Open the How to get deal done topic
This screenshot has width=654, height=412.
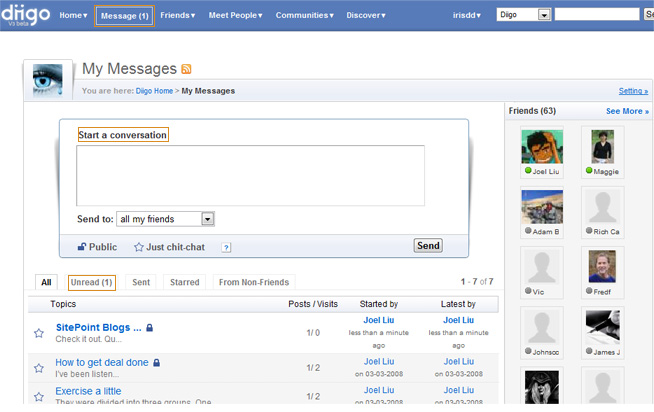(x=102, y=362)
